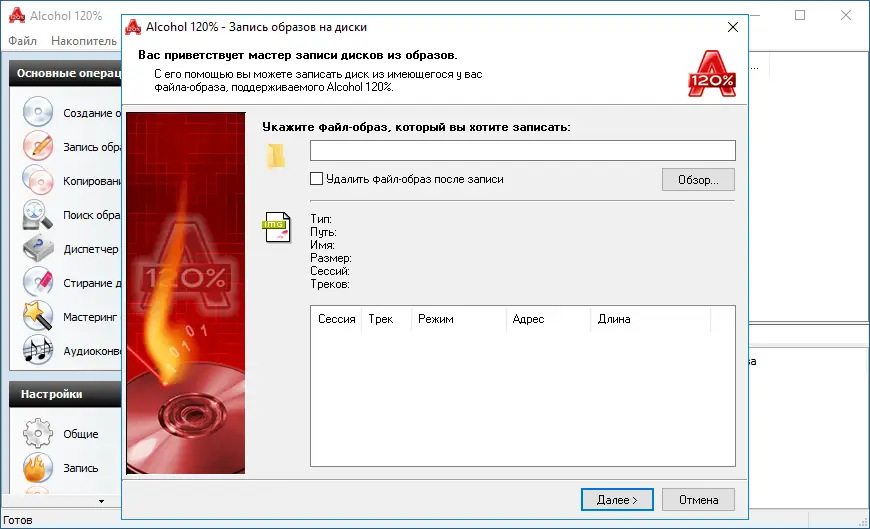
Task: Collapse the Основные операции panel header
Action: click(65, 73)
